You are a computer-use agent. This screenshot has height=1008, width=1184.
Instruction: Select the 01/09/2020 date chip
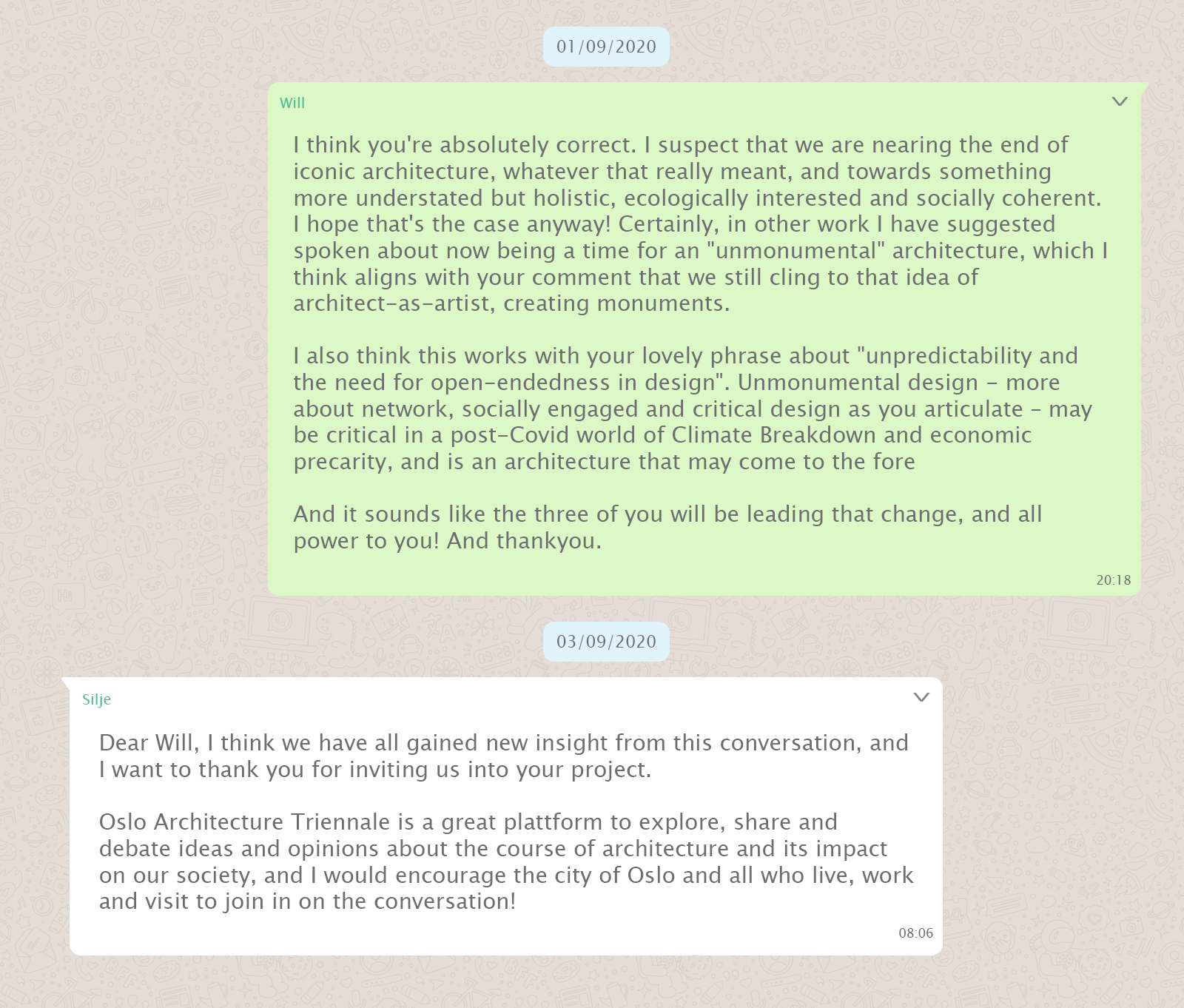606,47
